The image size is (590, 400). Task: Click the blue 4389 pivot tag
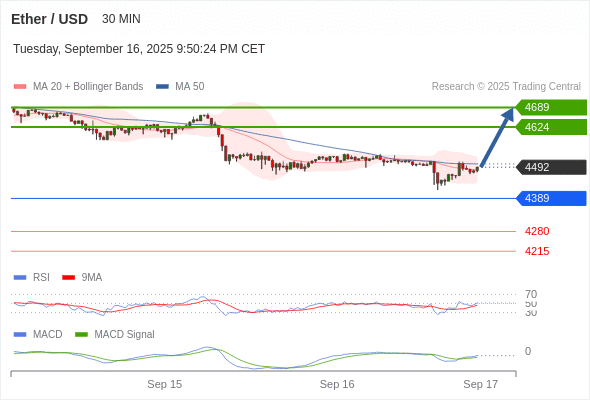[551, 198]
